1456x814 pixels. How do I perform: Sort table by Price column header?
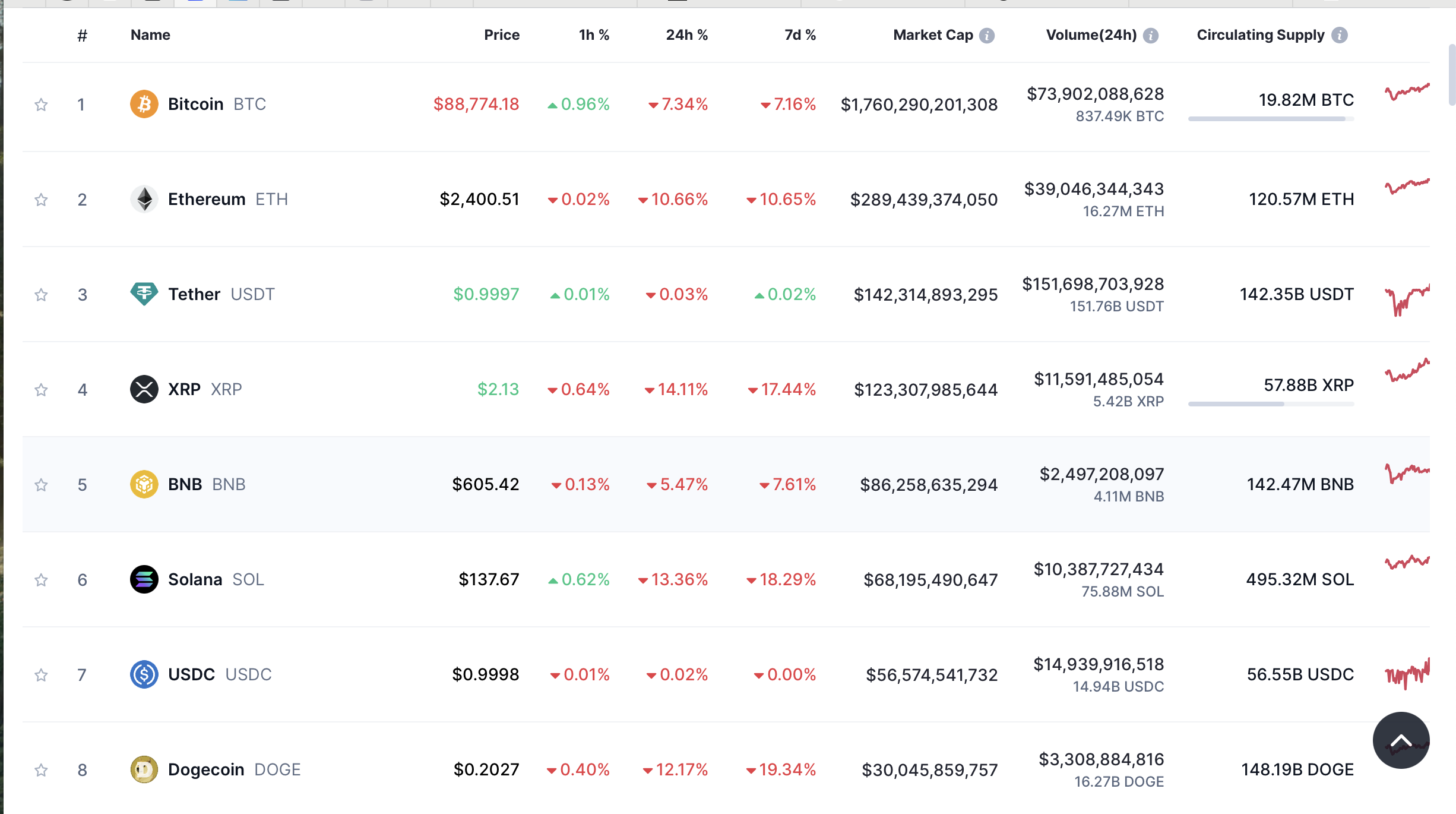coord(501,35)
